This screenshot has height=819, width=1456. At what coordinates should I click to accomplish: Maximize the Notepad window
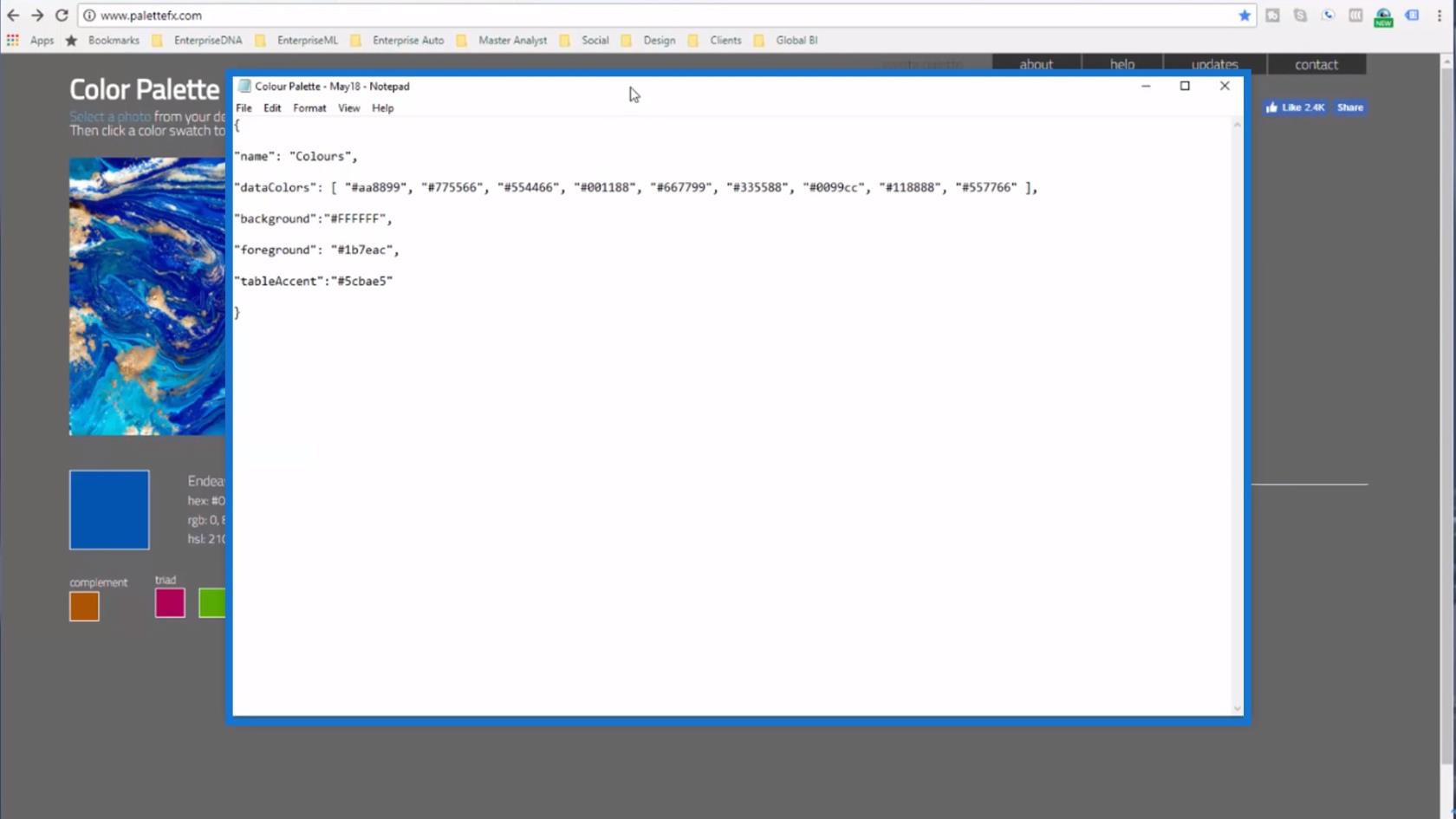pyautogui.click(x=1185, y=86)
